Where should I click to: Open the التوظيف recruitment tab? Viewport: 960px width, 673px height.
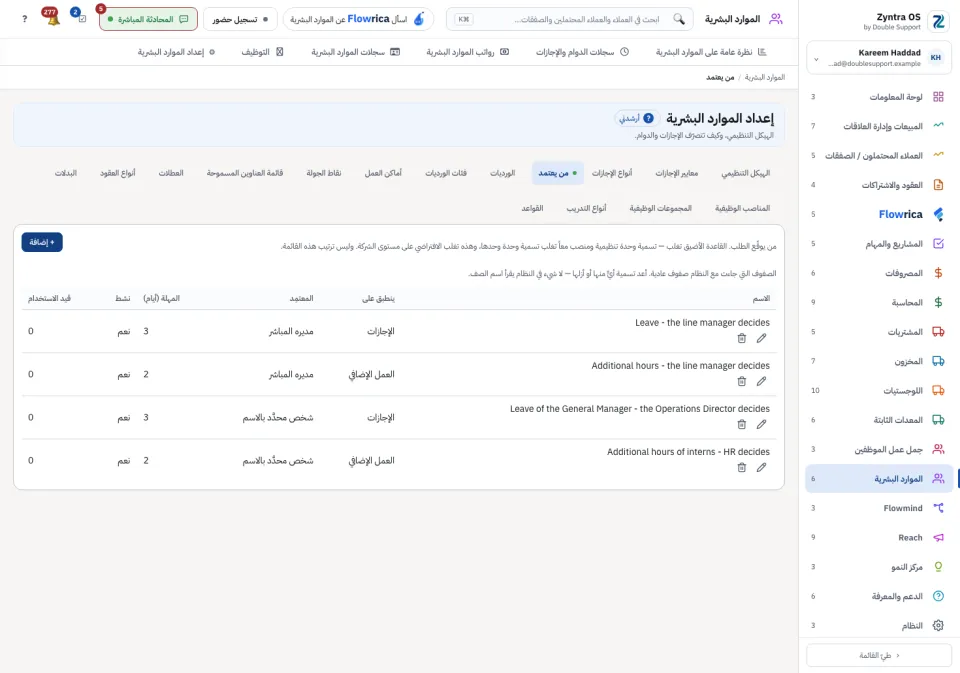(x=263, y=52)
